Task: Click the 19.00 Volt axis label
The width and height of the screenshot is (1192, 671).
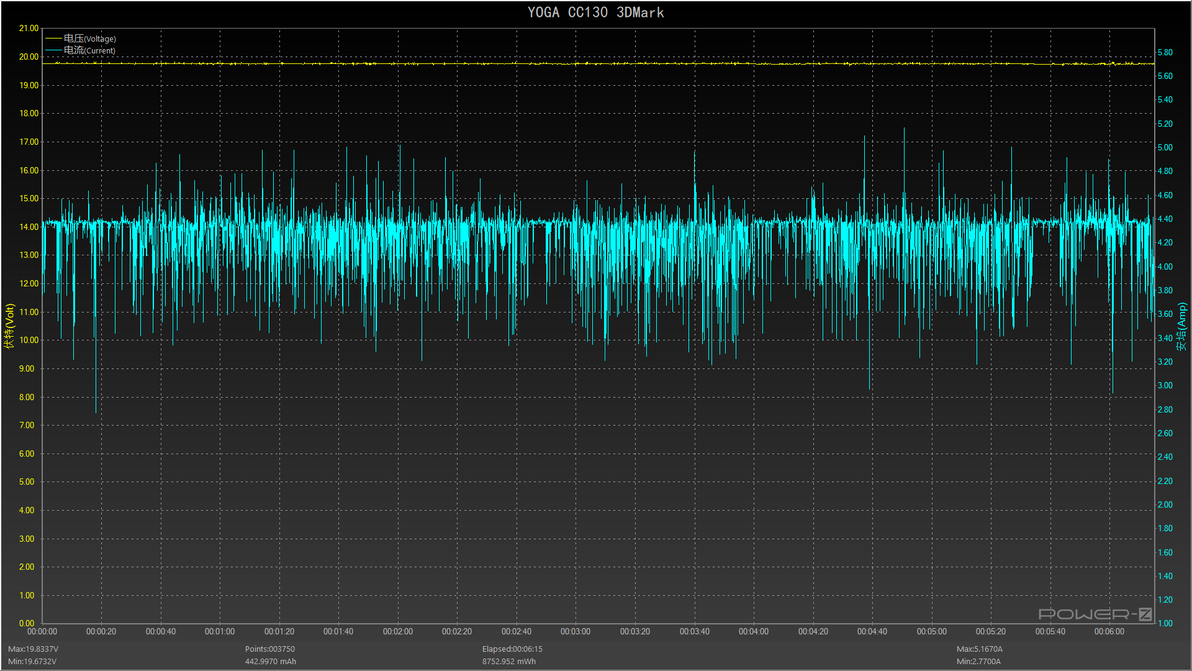Action: click(x=29, y=85)
